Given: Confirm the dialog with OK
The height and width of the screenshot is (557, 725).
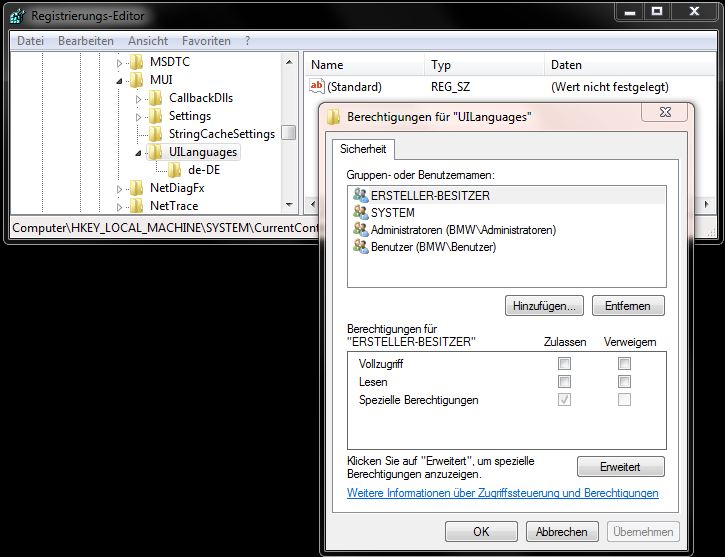Looking at the screenshot, I should click(481, 532).
